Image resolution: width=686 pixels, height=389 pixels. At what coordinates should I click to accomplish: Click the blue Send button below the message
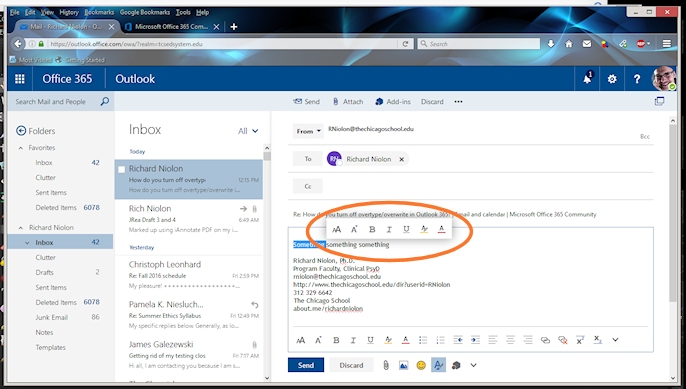click(x=306, y=365)
